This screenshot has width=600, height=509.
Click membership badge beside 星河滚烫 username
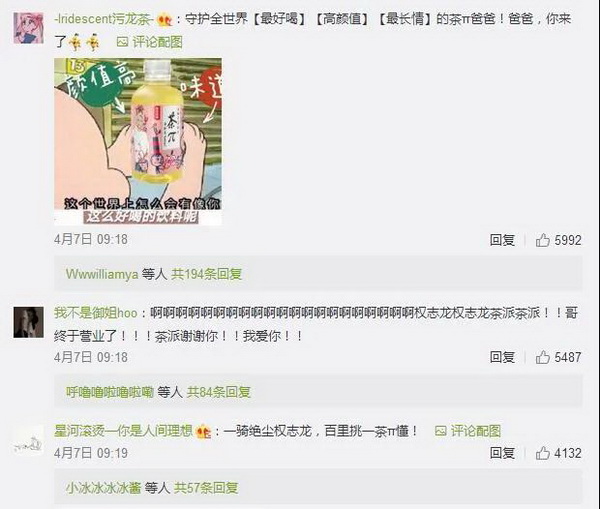pos(203,432)
